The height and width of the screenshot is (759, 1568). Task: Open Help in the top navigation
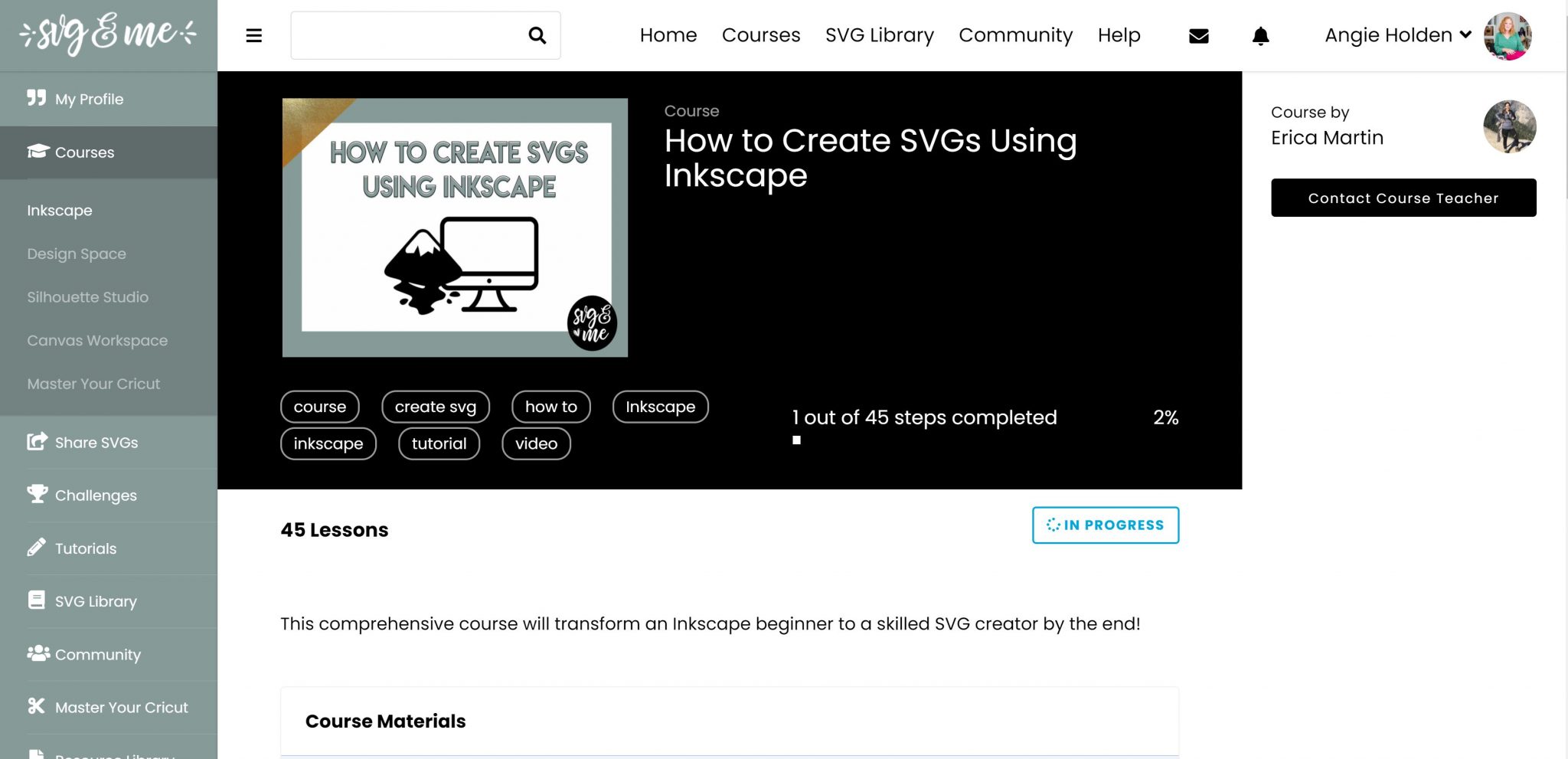pyautogui.click(x=1119, y=35)
